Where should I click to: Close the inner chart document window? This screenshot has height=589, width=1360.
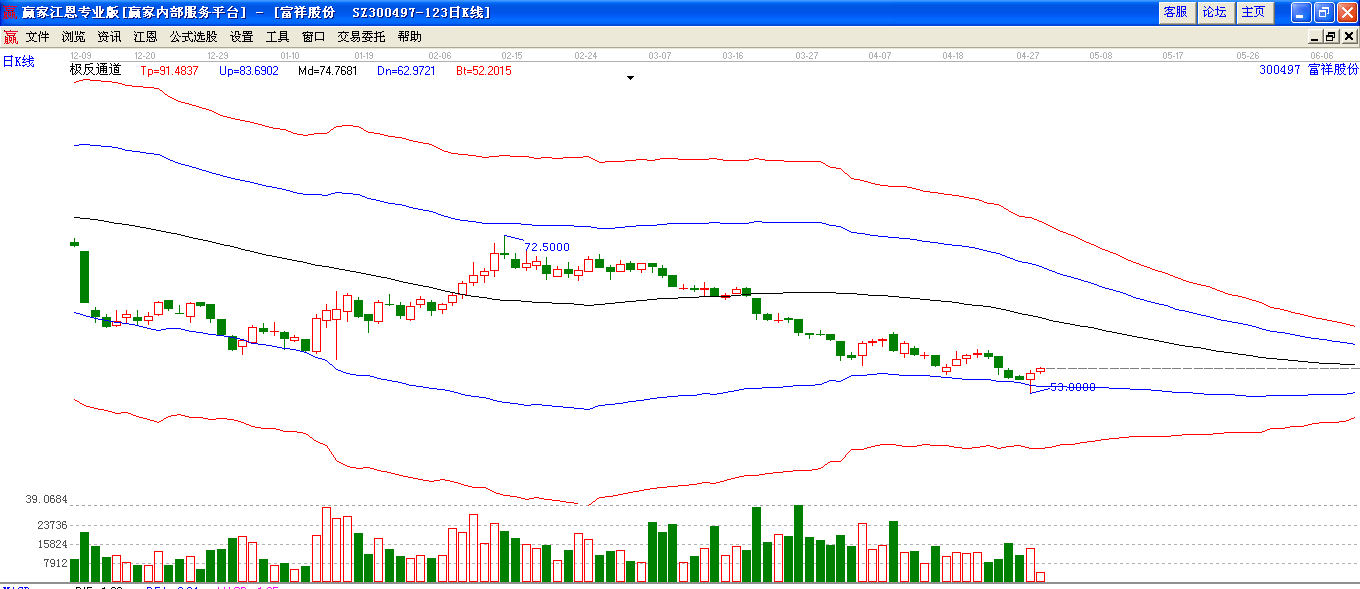click(1347, 37)
